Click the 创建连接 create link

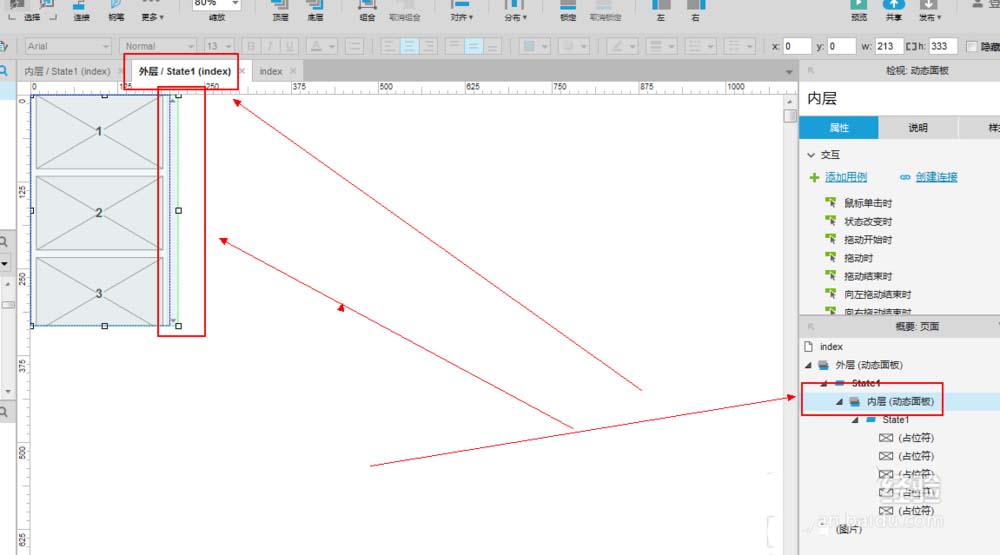coord(936,177)
